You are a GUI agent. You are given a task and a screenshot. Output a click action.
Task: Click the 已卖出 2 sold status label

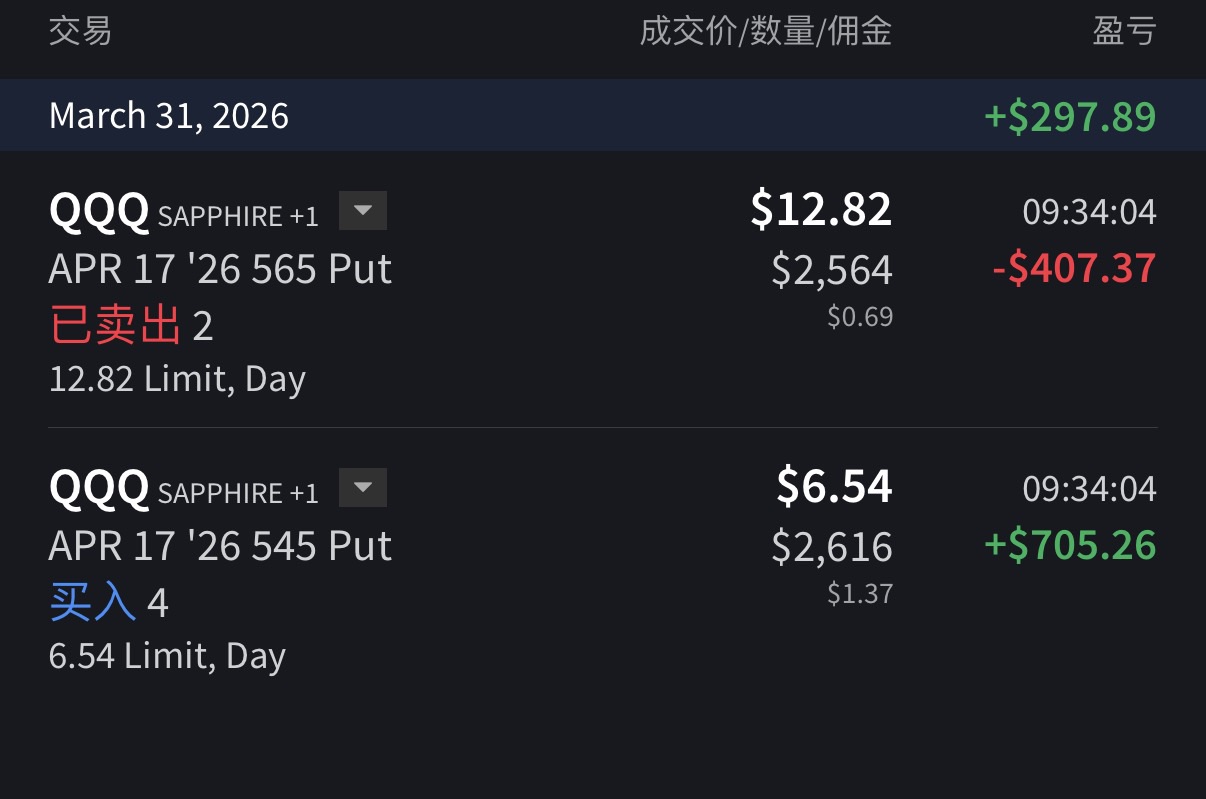pyautogui.click(x=131, y=326)
